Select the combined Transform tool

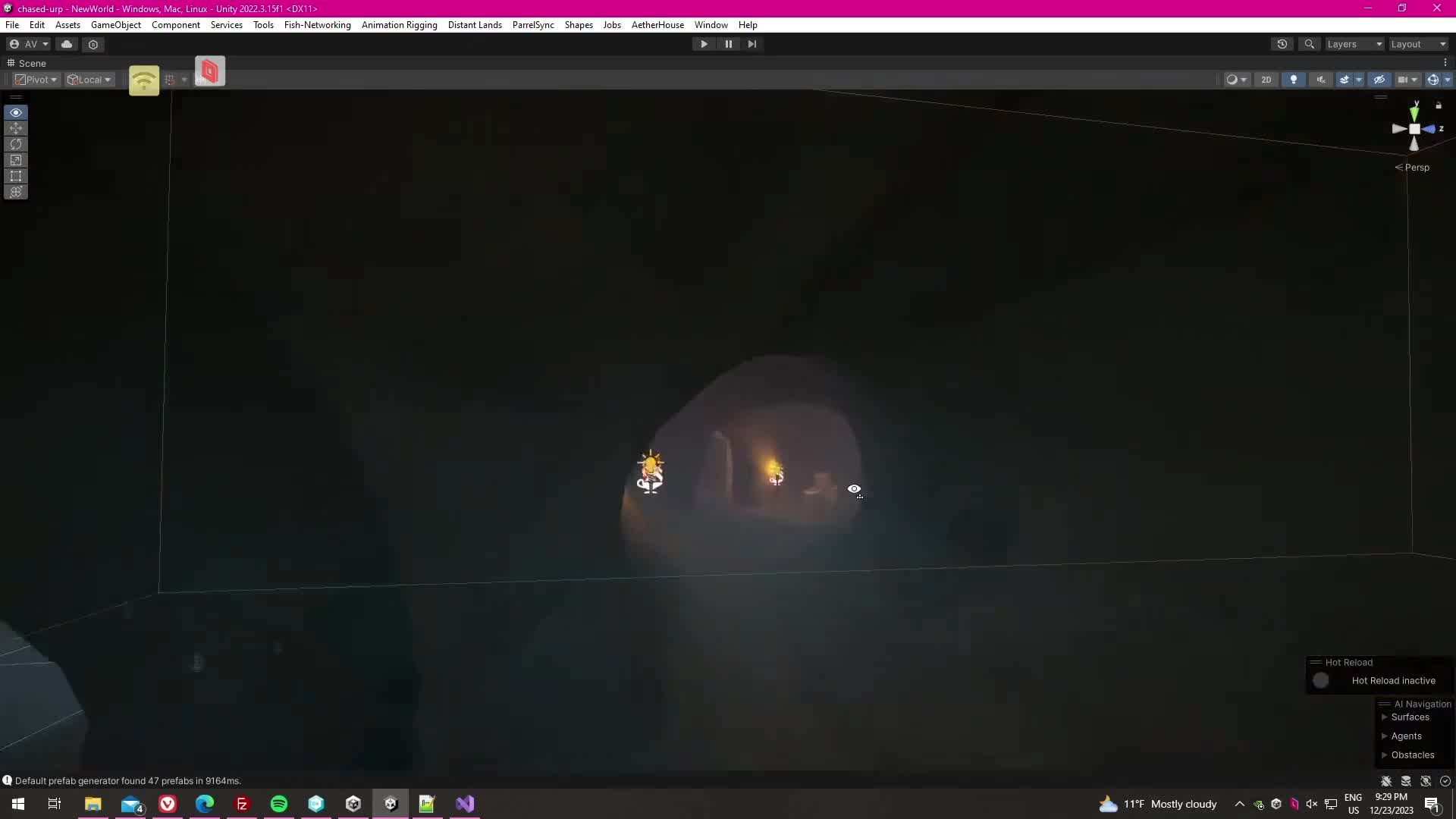tap(16, 192)
